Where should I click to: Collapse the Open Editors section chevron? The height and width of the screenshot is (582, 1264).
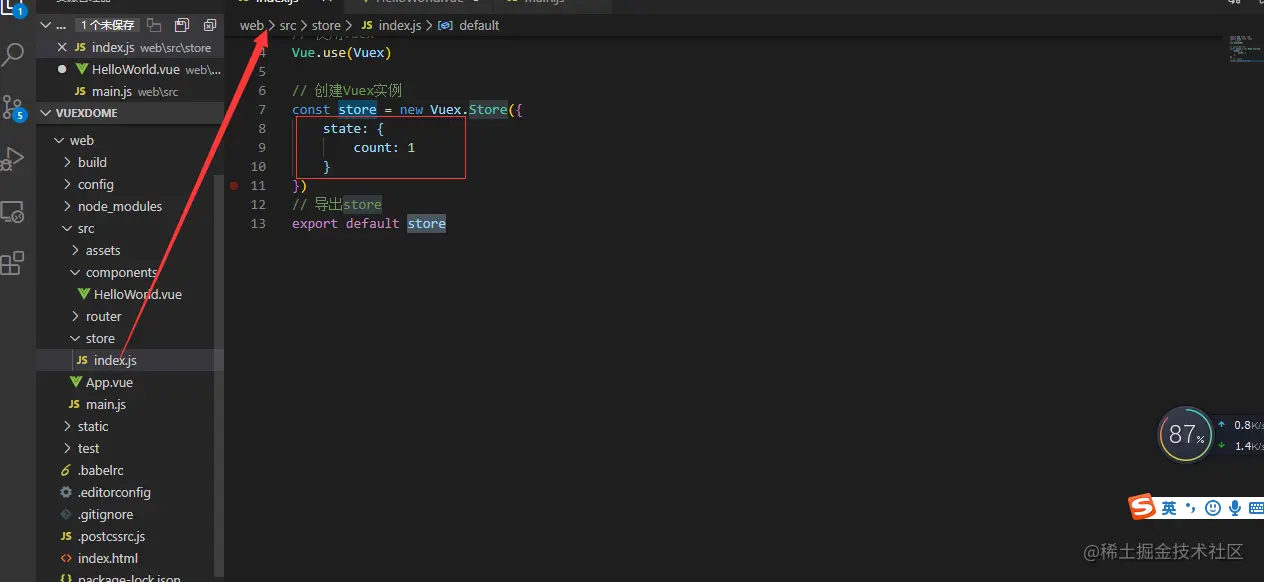pyautogui.click(x=46, y=25)
